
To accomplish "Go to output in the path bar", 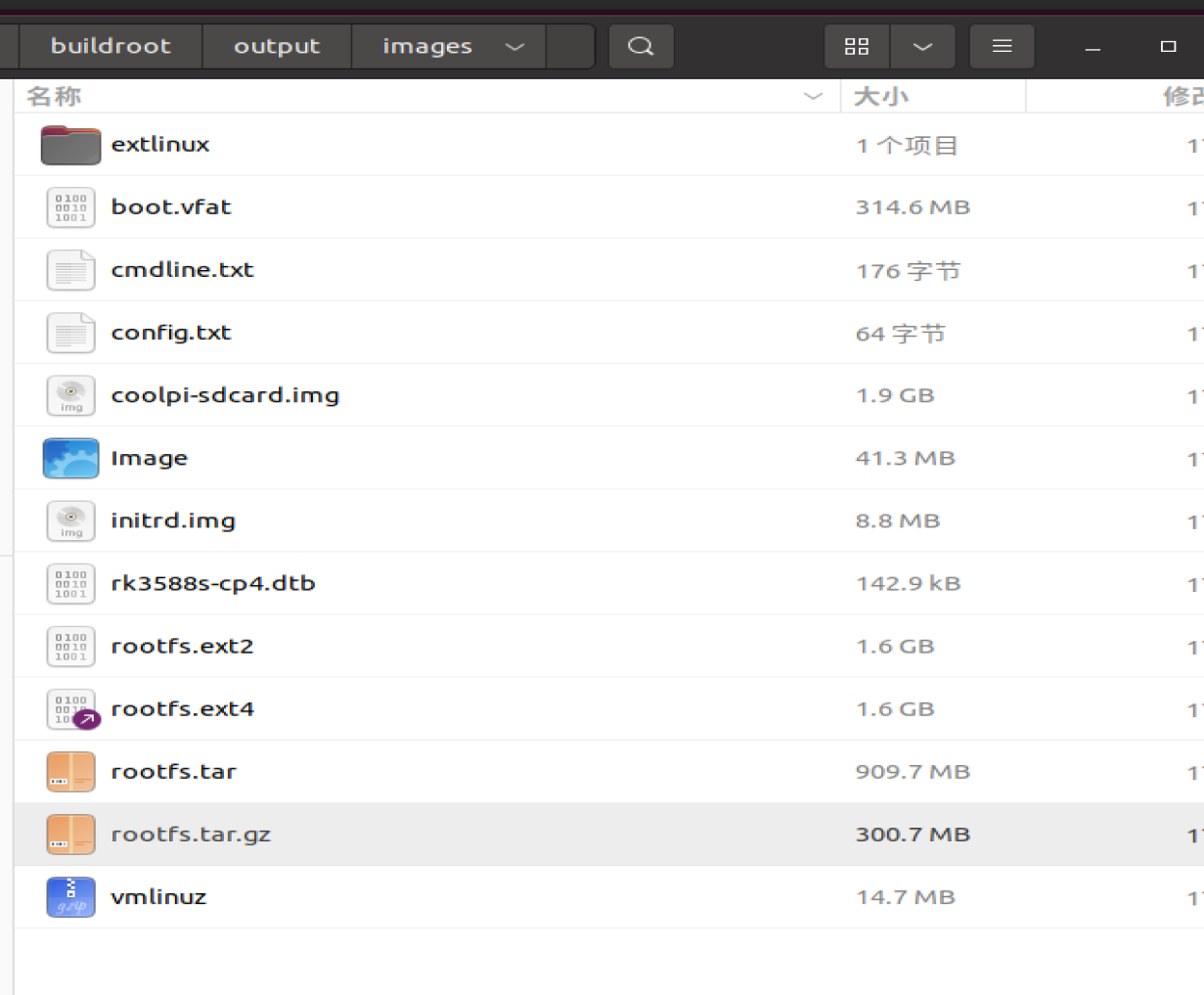I will [x=277, y=46].
